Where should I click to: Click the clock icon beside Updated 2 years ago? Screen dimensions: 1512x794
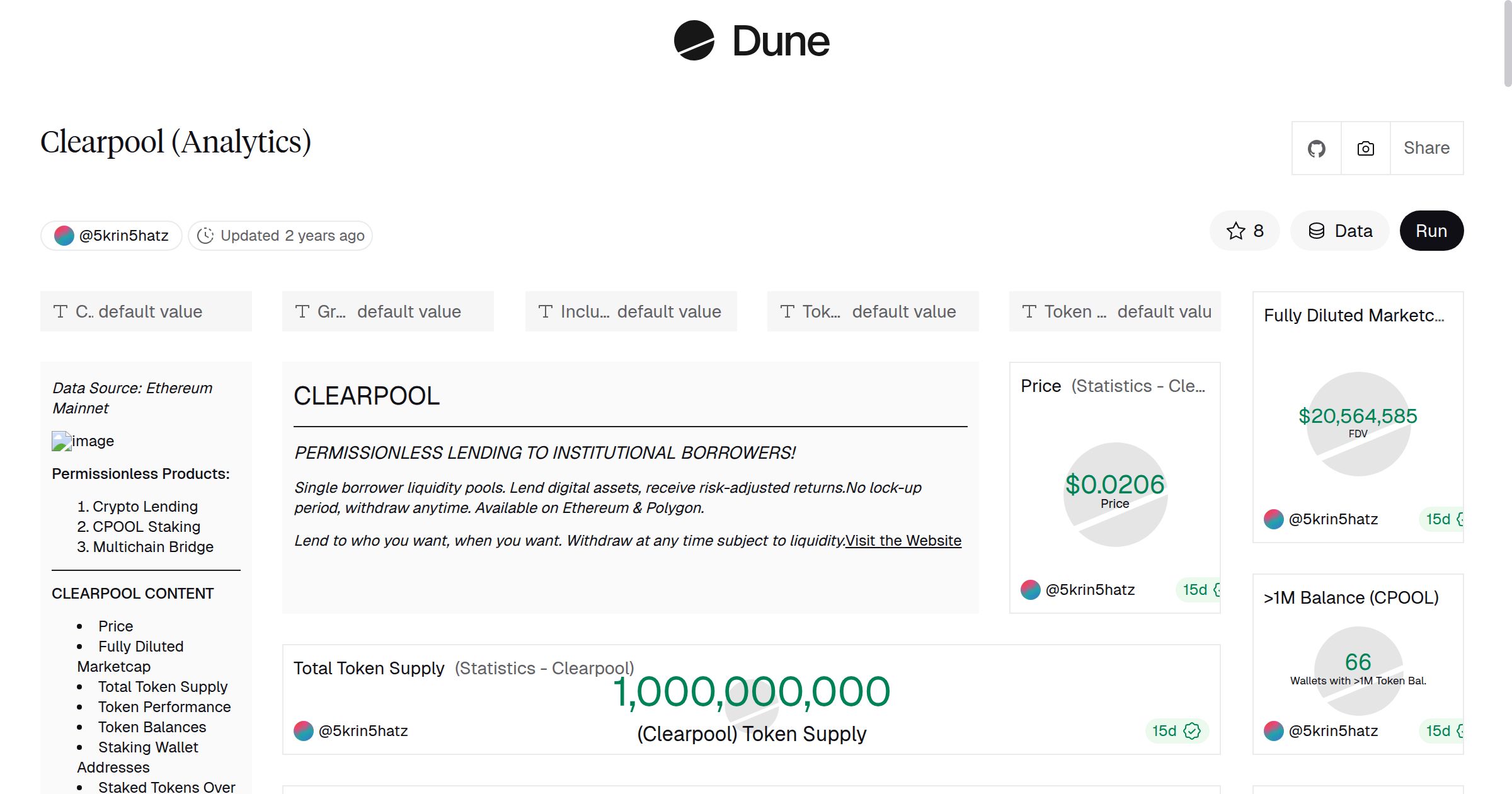(207, 235)
